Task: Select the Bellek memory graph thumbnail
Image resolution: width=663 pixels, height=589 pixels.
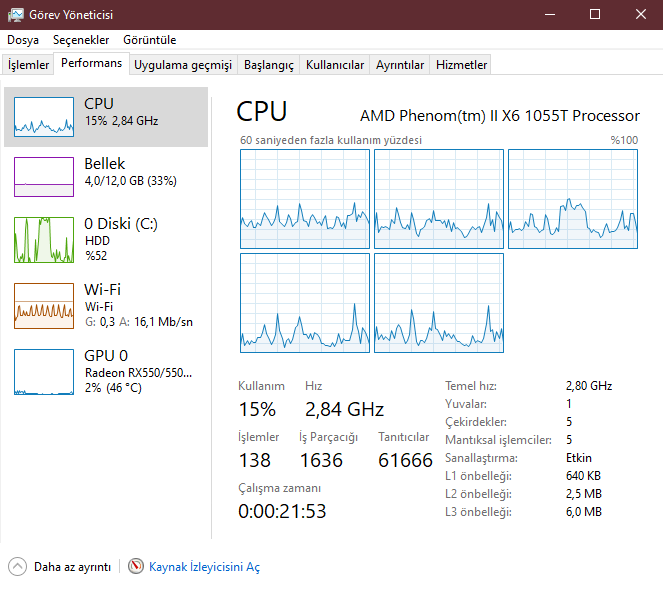Action: tap(44, 177)
